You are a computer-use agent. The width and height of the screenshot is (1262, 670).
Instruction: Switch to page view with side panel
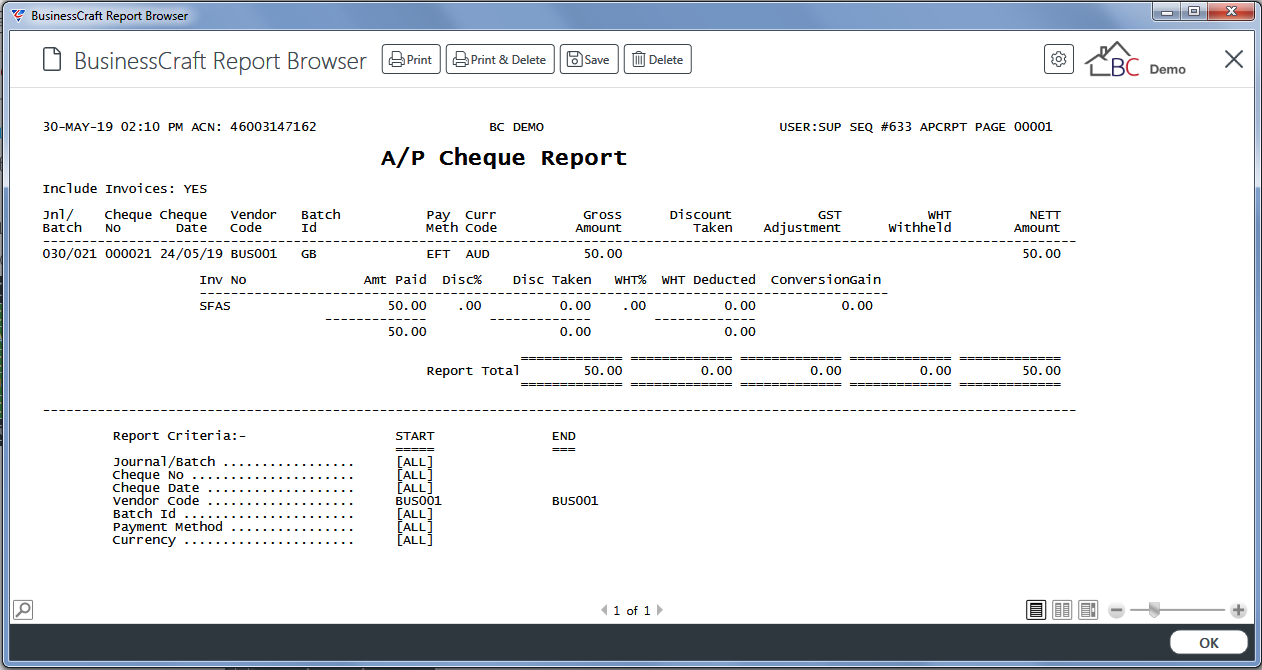tap(1088, 610)
